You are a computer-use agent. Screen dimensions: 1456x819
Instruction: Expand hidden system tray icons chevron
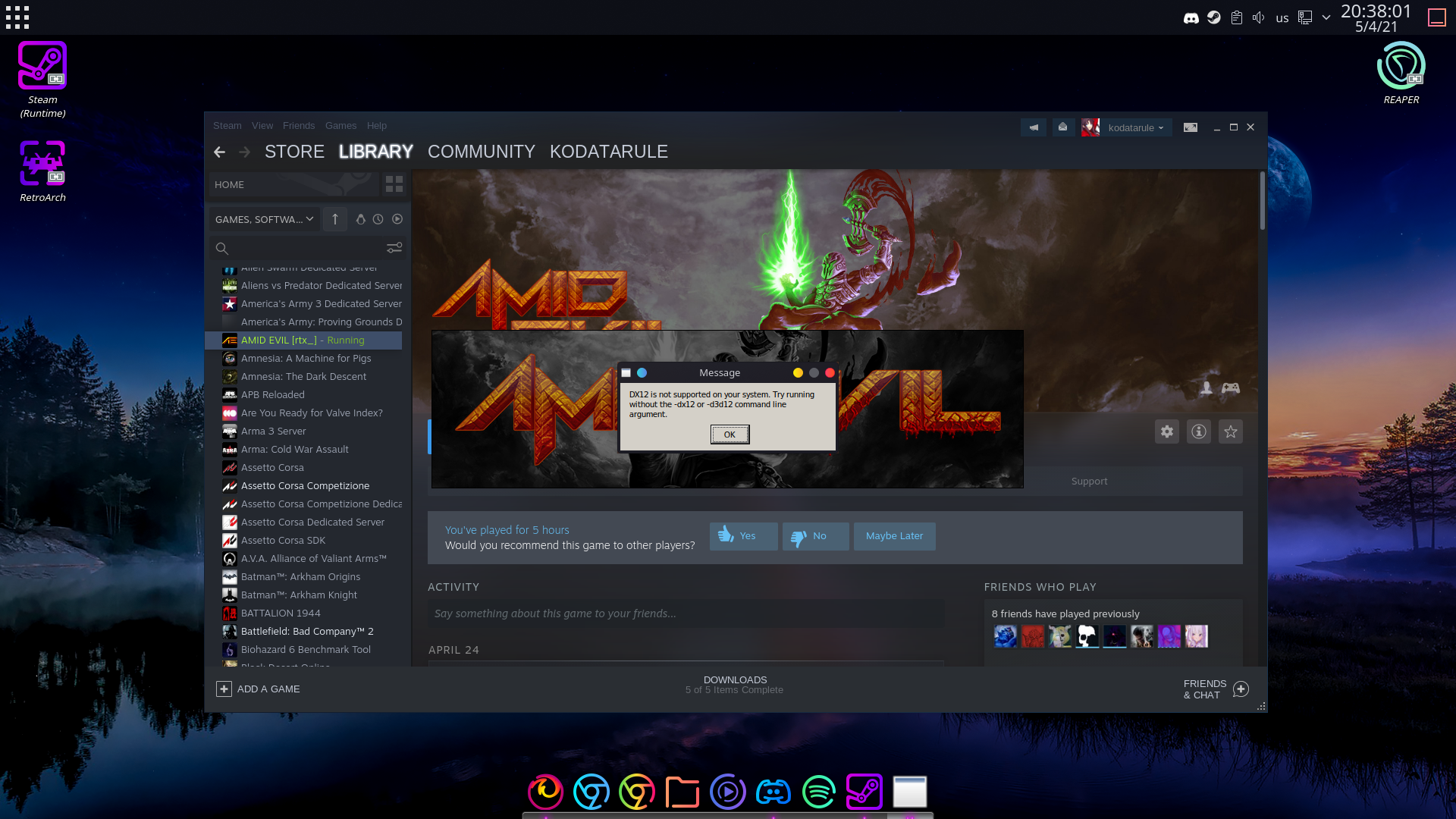(1326, 17)
